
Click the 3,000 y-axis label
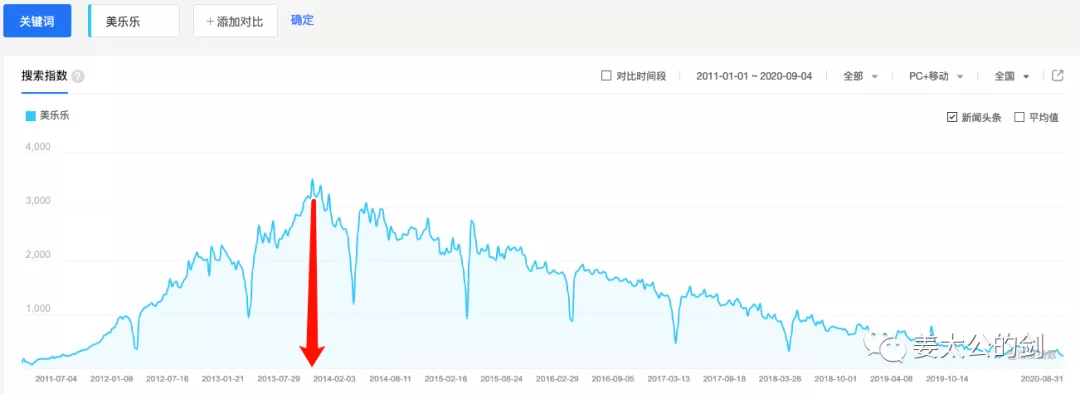pyautogui.click(x=38, y=201)
